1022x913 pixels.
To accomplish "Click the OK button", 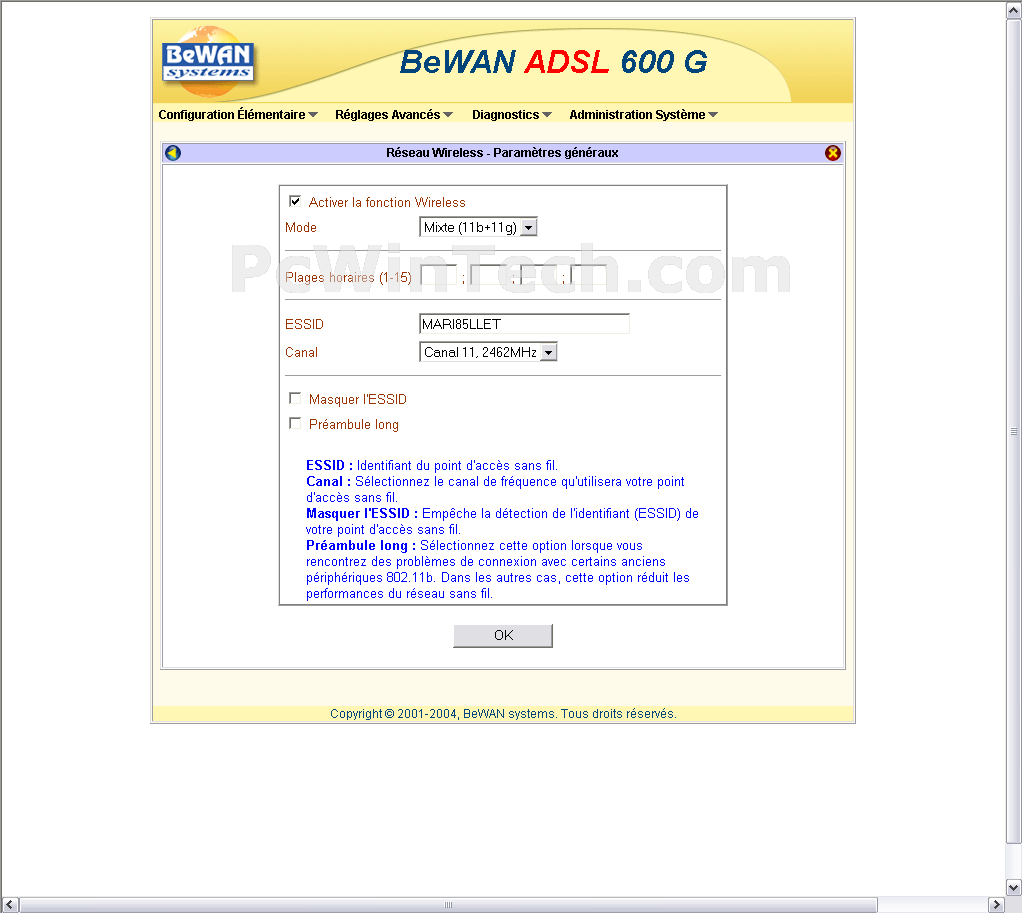I will click(503, 635).
